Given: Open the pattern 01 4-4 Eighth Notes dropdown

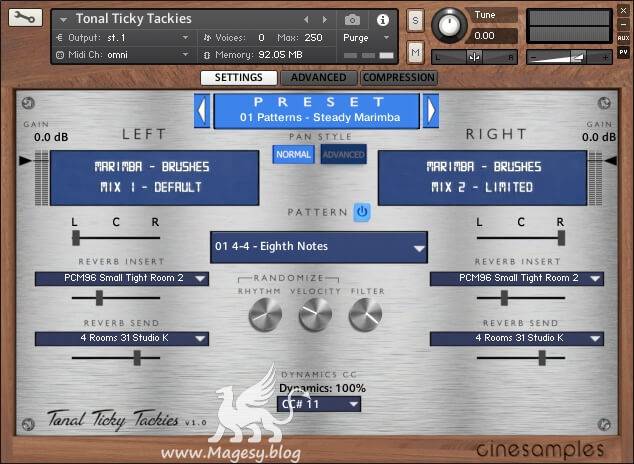Looking at the screenshot, I should click(319, 247).
